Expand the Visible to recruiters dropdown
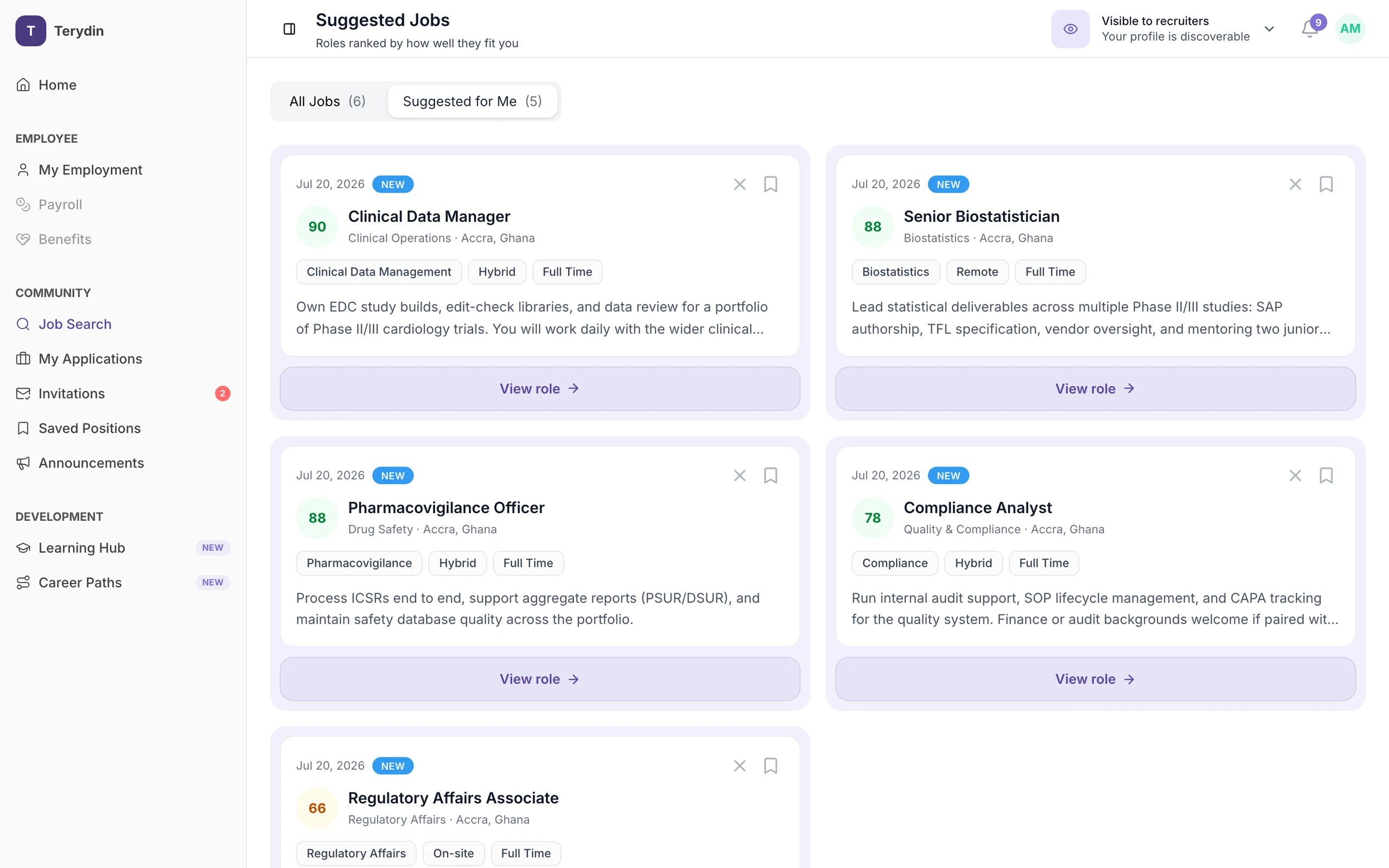Image resolution: width=1389 pixels, height=868 pixels. coord(1269,29)
